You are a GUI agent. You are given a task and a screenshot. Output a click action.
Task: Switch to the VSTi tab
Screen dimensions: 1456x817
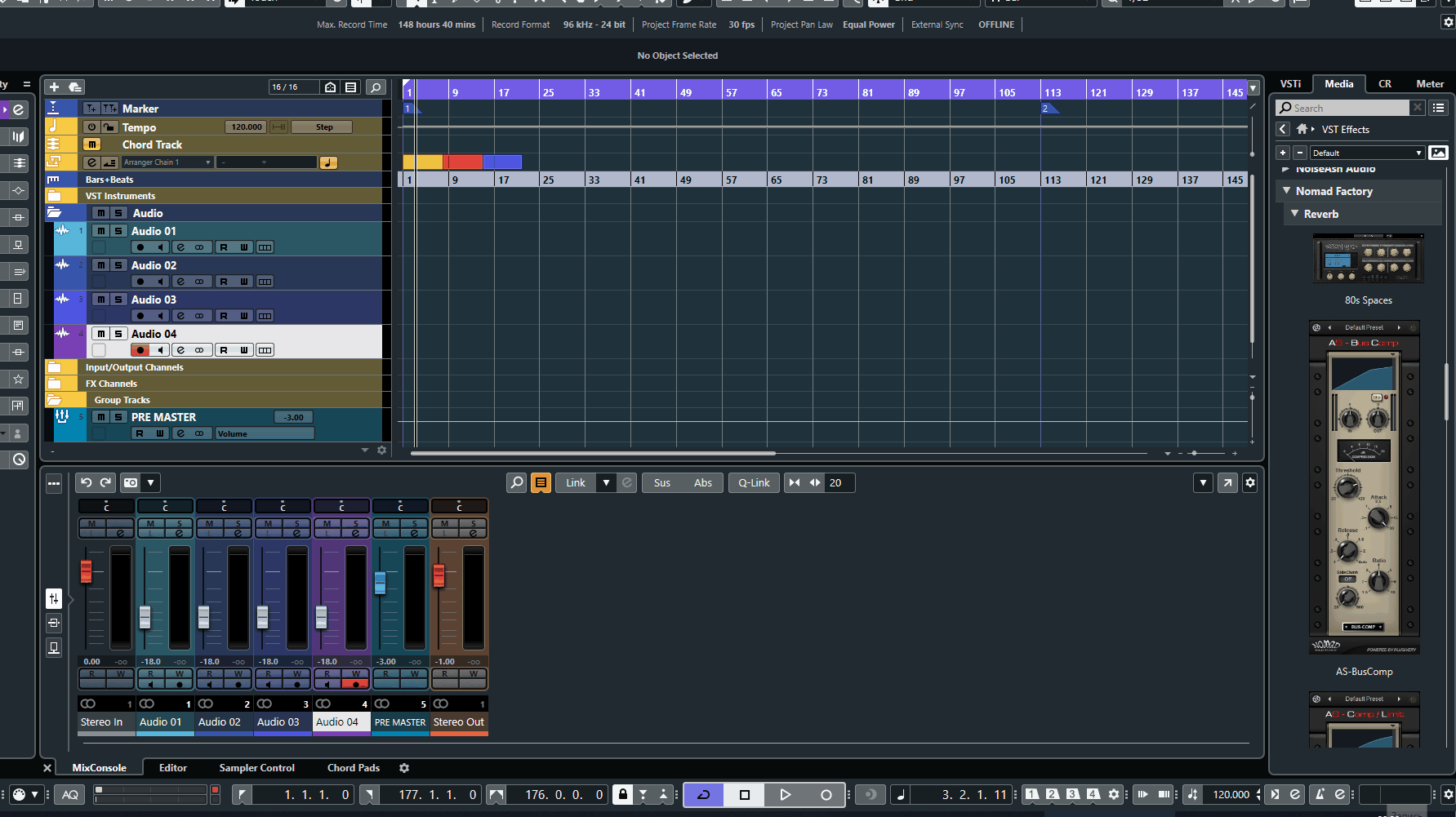[x=1290, y=83]
